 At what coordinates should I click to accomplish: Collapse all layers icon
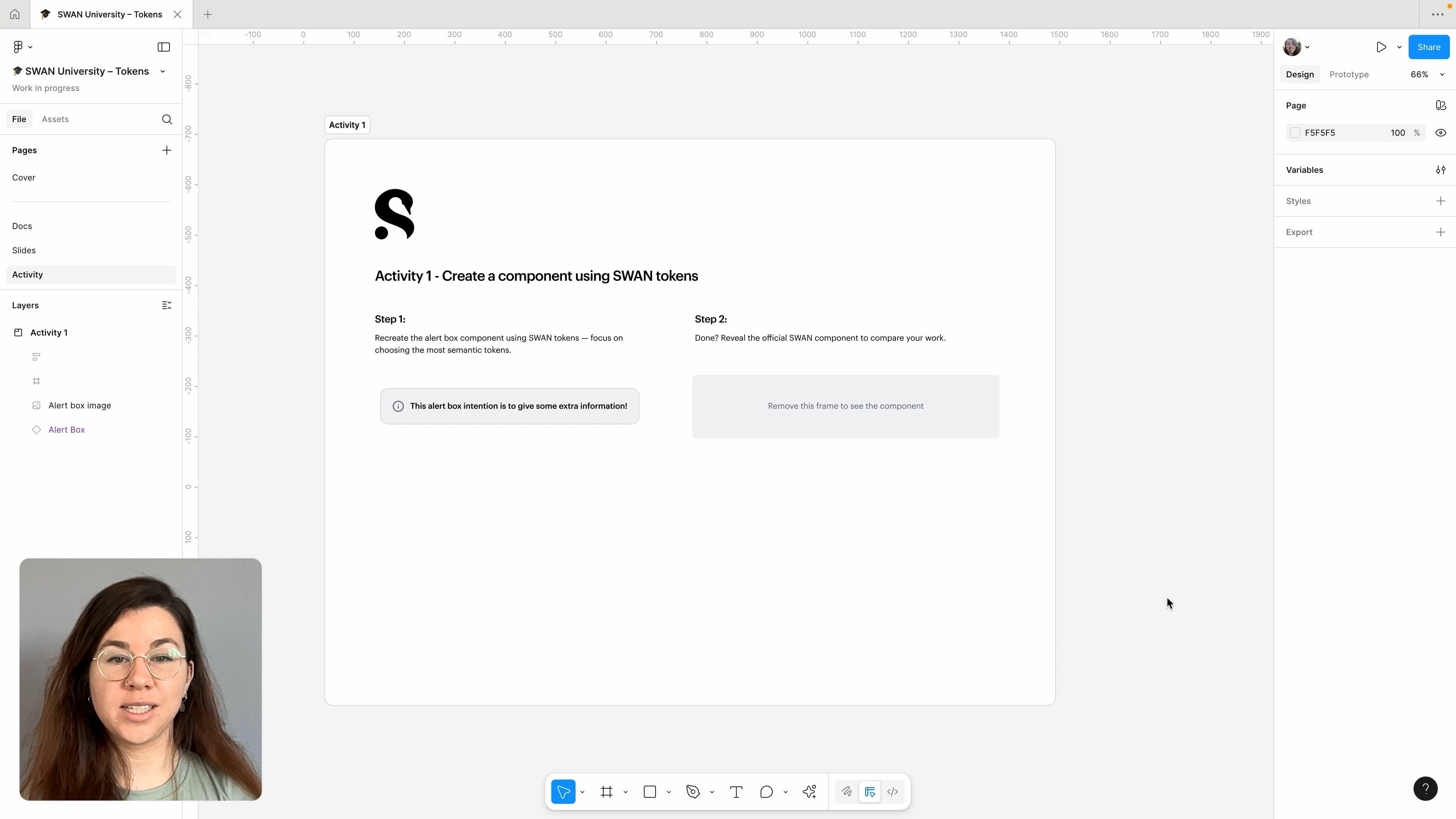click(x=167, y=305)
